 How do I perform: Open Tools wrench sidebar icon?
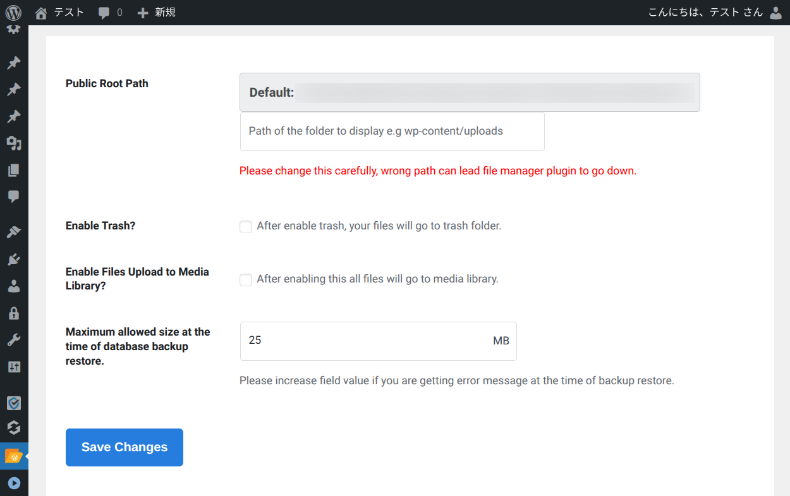pyautogui.click(x=14, y=340)
